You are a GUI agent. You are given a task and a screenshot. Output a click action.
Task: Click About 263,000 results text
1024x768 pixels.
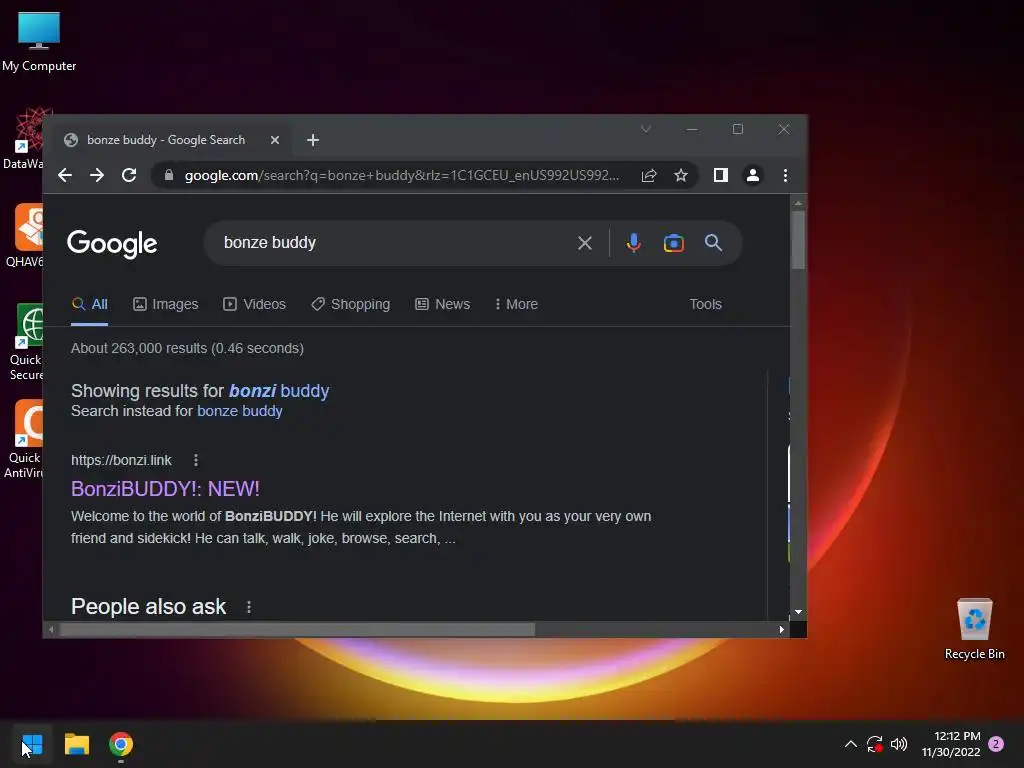coord(187,348)
